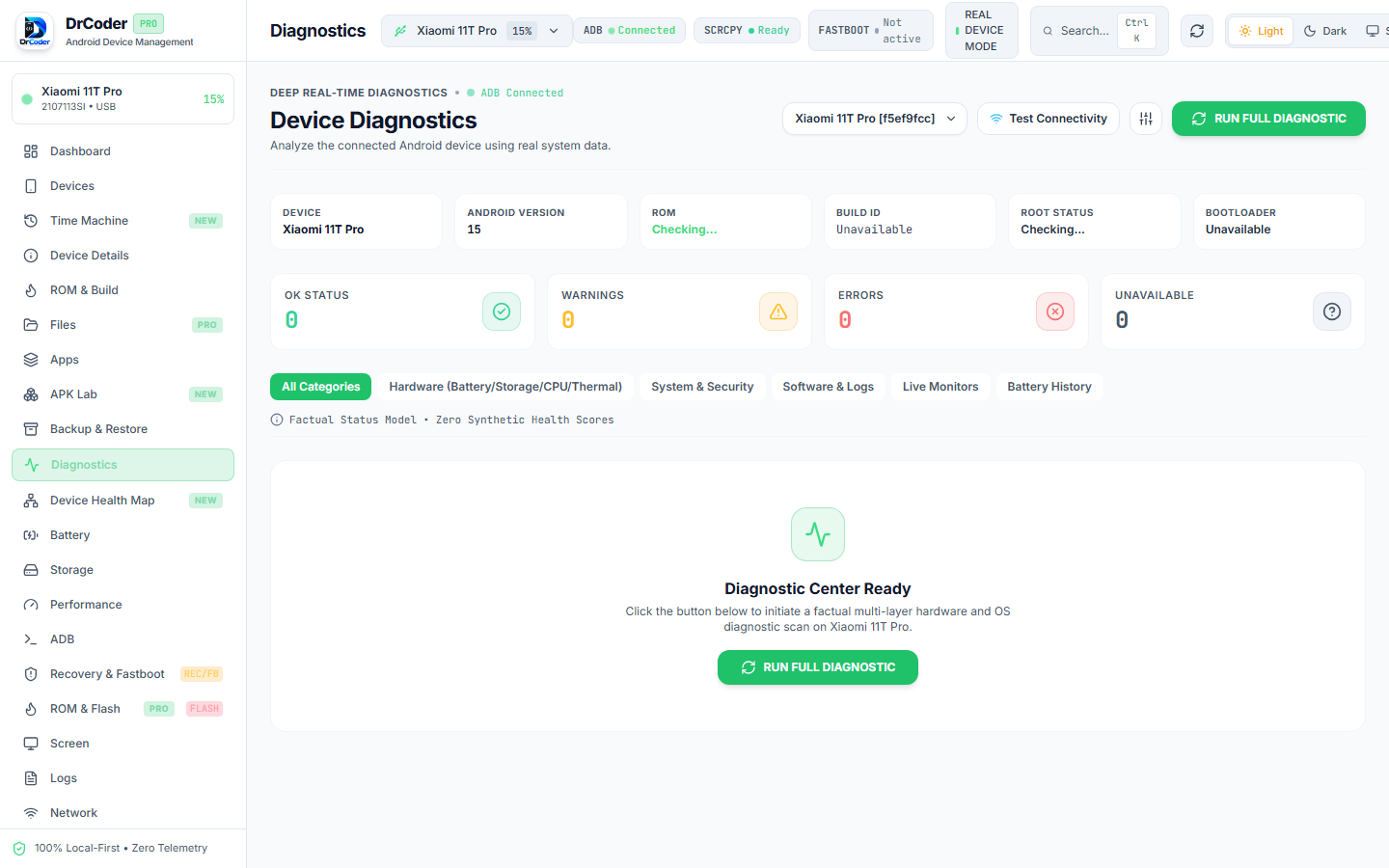
Task: Open Recovery & Fastboot section
Action: click(x=123, y=674)
